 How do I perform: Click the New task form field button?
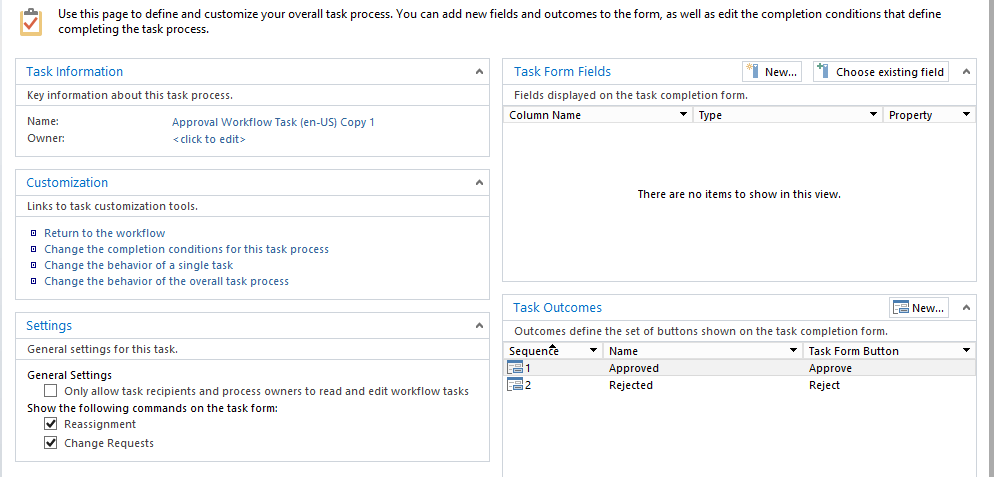coord(771,72)
